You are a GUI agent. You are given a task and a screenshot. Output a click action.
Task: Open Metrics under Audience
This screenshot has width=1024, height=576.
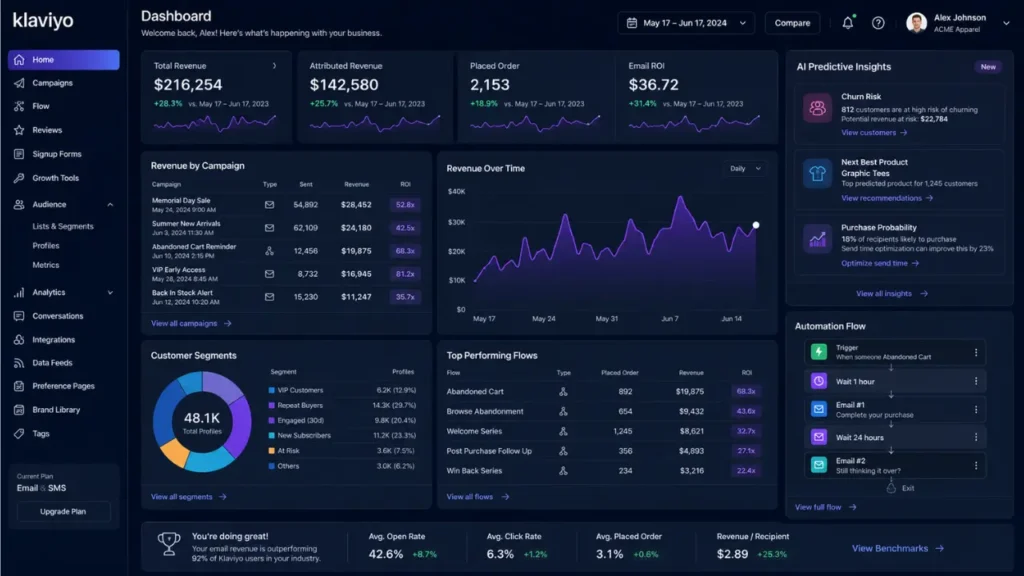[x=46, y=265]
